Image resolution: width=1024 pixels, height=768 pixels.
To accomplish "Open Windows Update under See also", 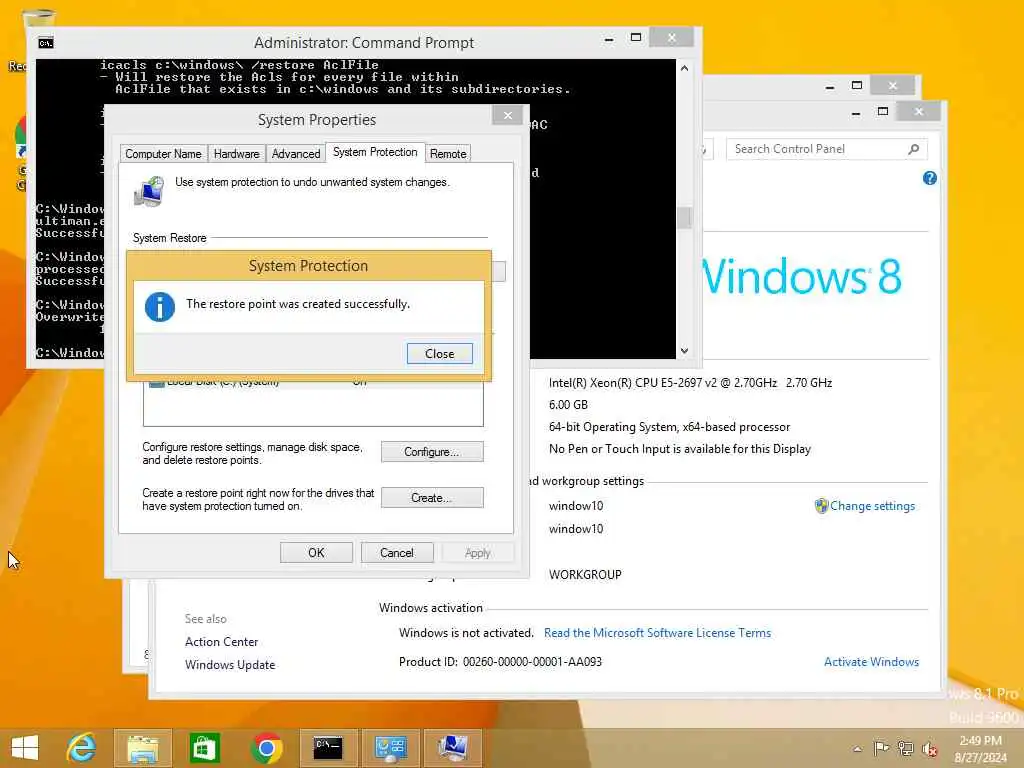I will point(230,665).
